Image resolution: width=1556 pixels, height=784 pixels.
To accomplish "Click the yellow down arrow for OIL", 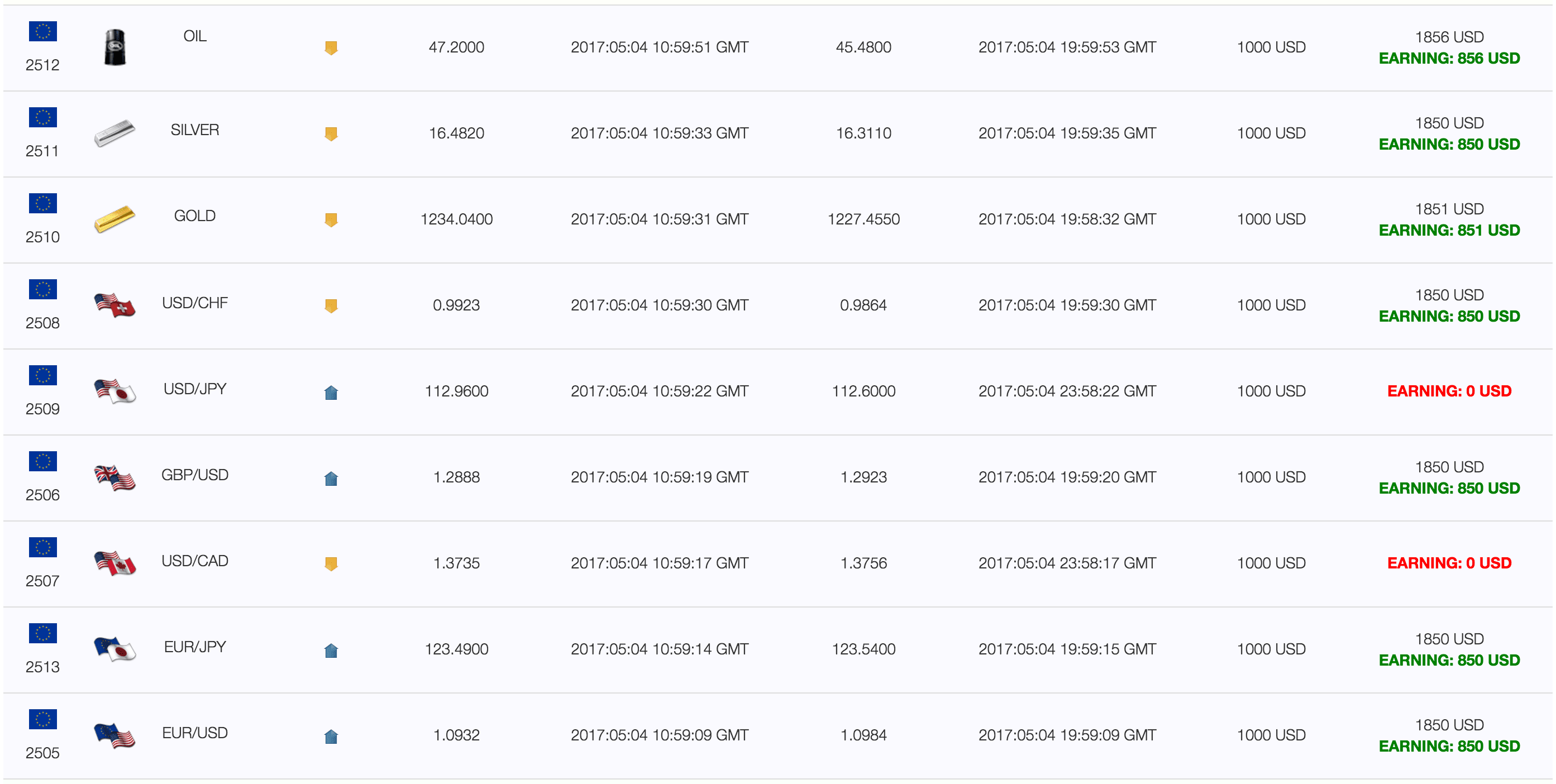I will [x=331, y=47].
